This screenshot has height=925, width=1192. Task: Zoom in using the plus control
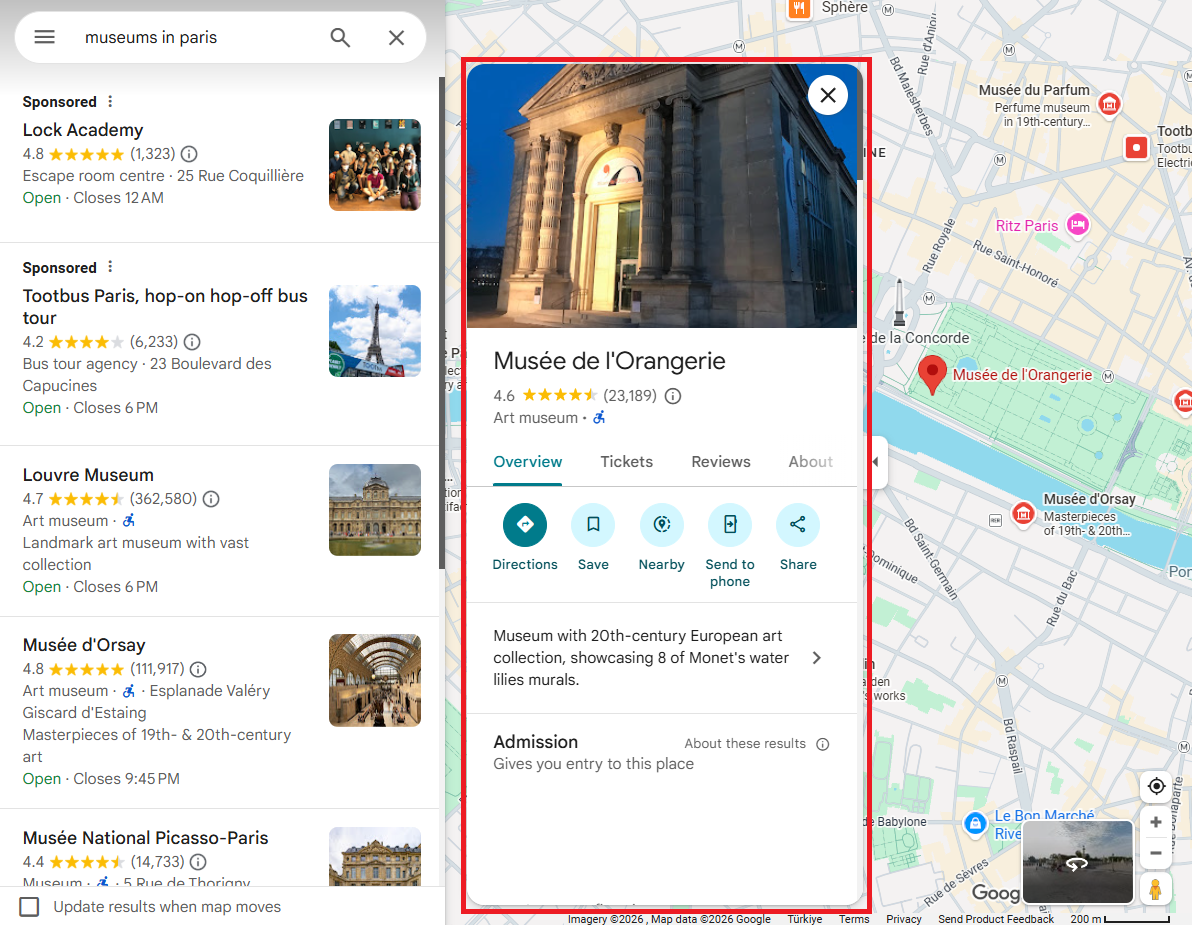(x=1155, y=821)
